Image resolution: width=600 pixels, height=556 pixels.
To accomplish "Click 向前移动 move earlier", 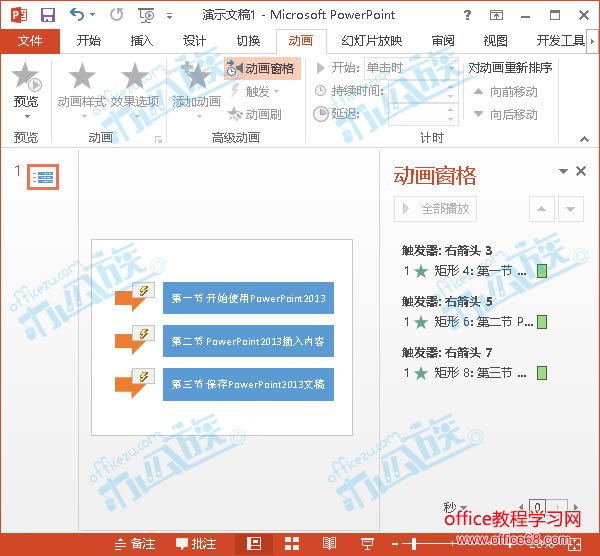I will pyautogui.click(x=505, y=92).
